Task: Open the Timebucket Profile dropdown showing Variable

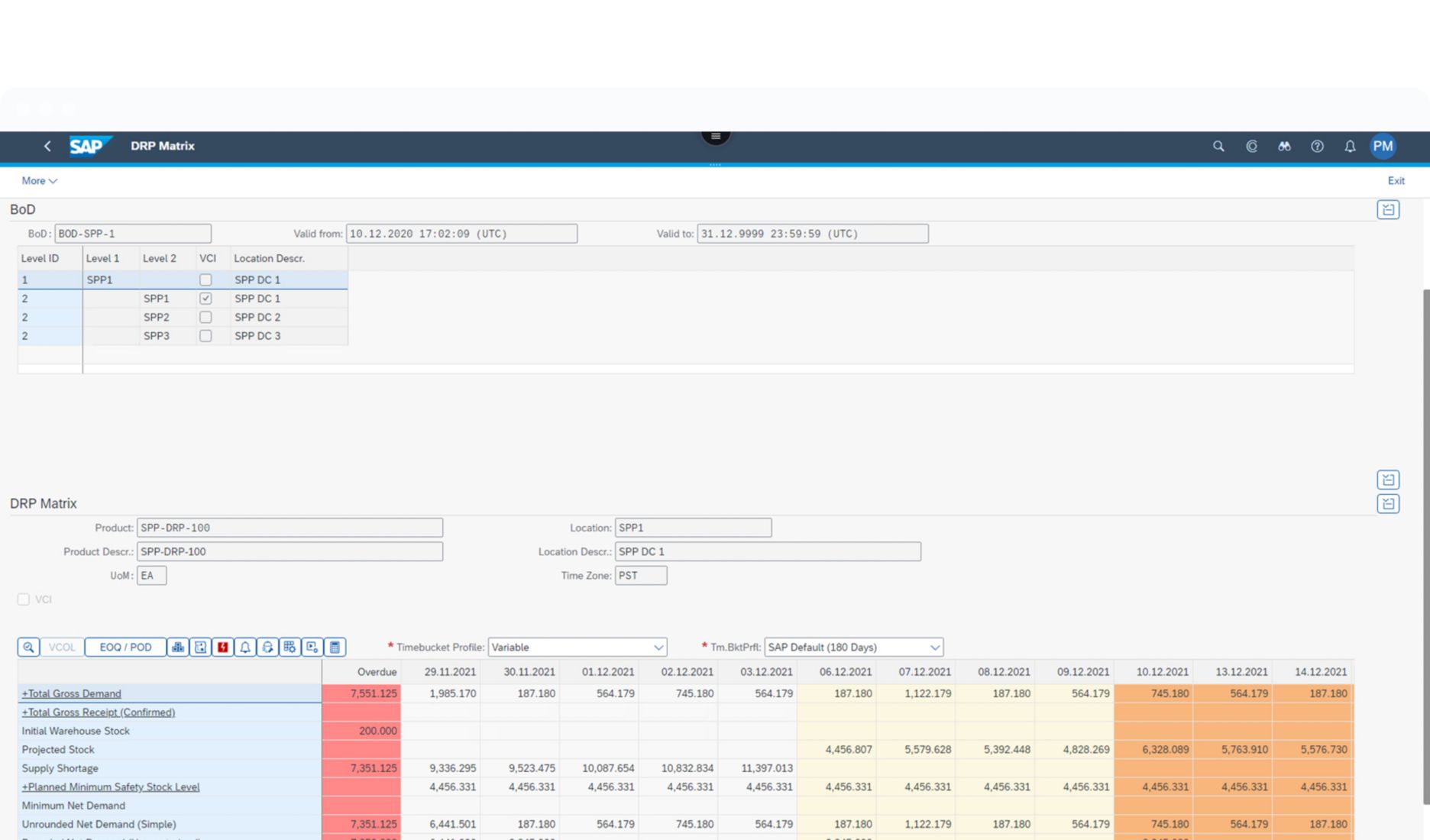Action: (x=658, y=647)
